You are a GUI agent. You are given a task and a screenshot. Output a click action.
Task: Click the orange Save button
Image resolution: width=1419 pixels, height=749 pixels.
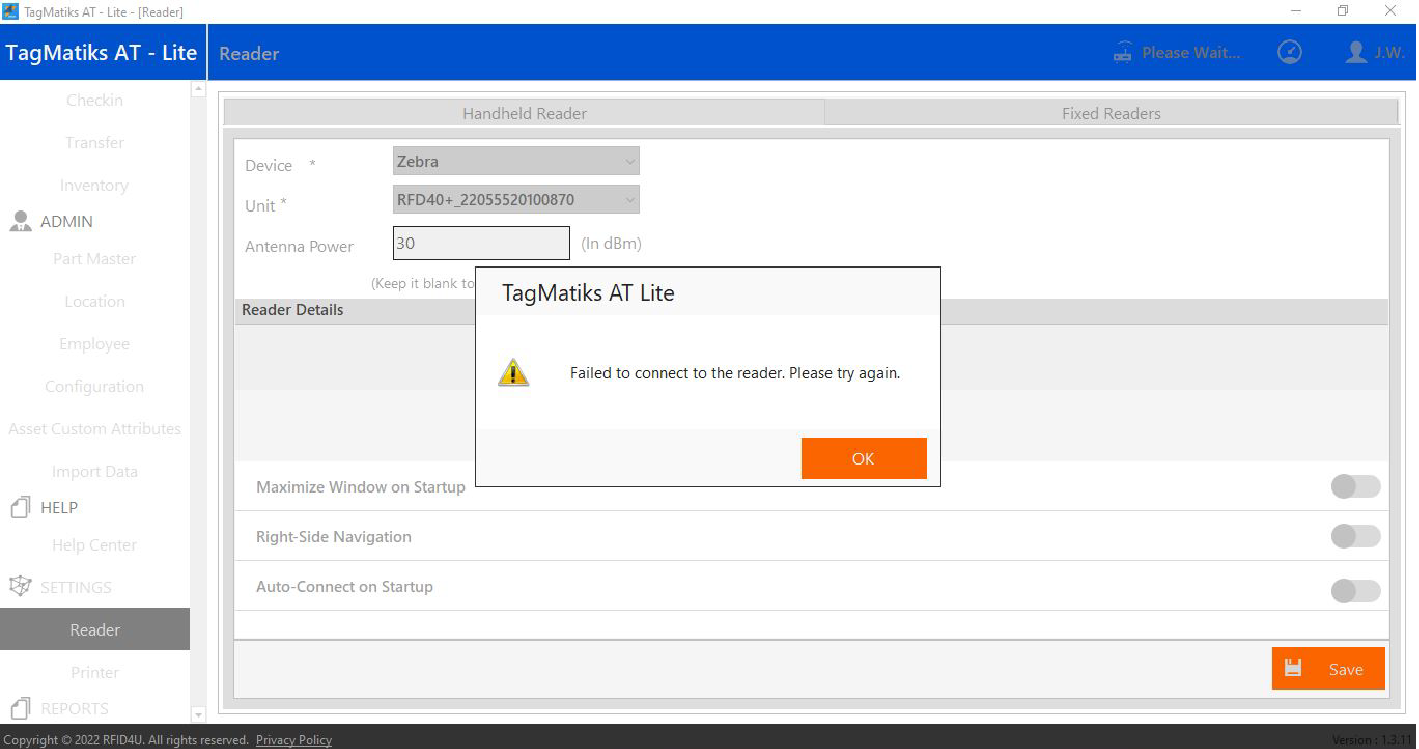tap(1327, 669)
